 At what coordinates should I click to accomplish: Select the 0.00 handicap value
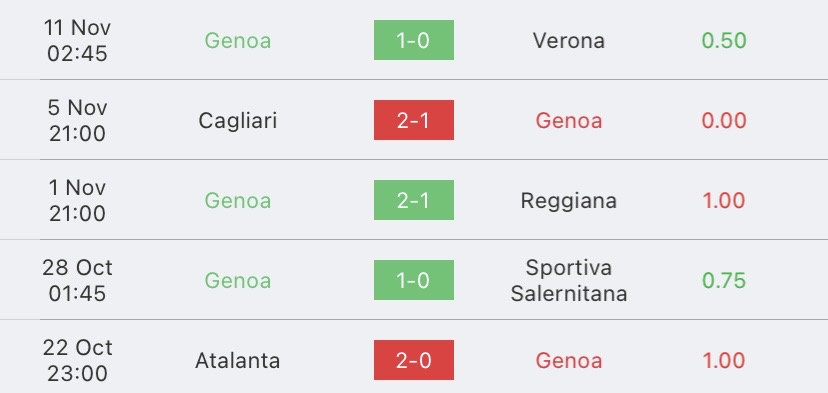(724, 121)
